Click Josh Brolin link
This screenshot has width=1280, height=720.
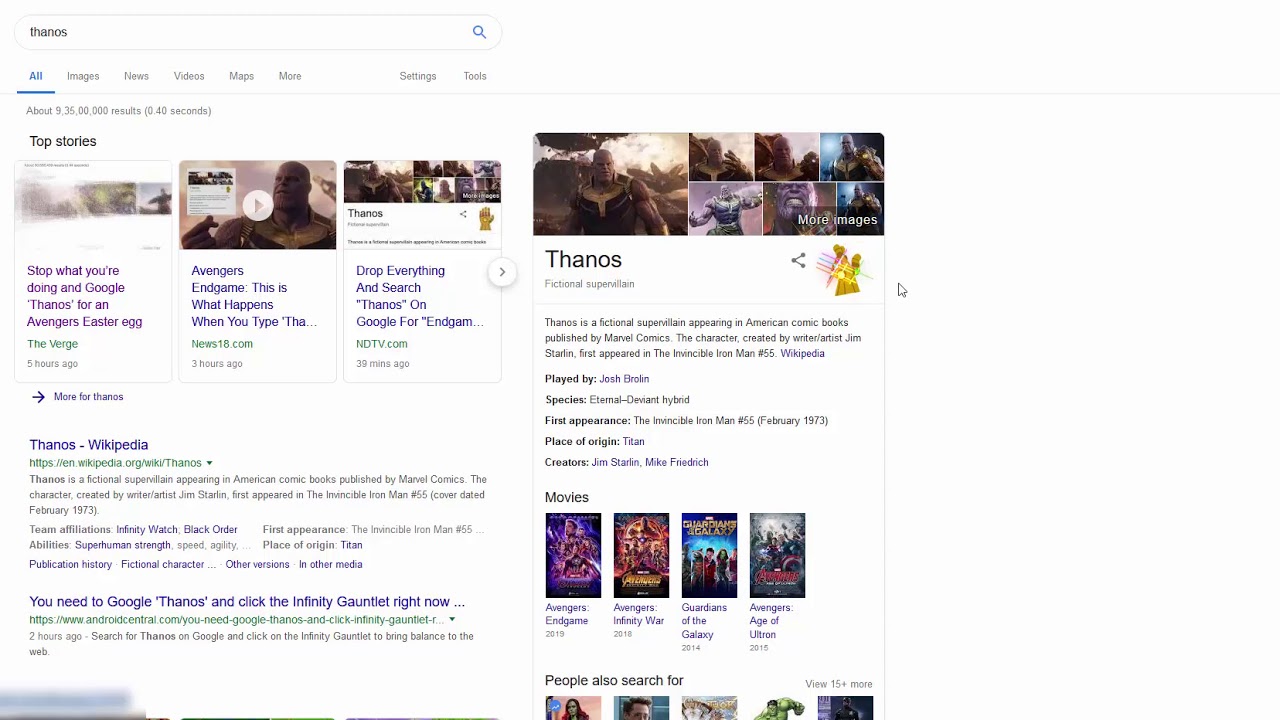point(624,379)
